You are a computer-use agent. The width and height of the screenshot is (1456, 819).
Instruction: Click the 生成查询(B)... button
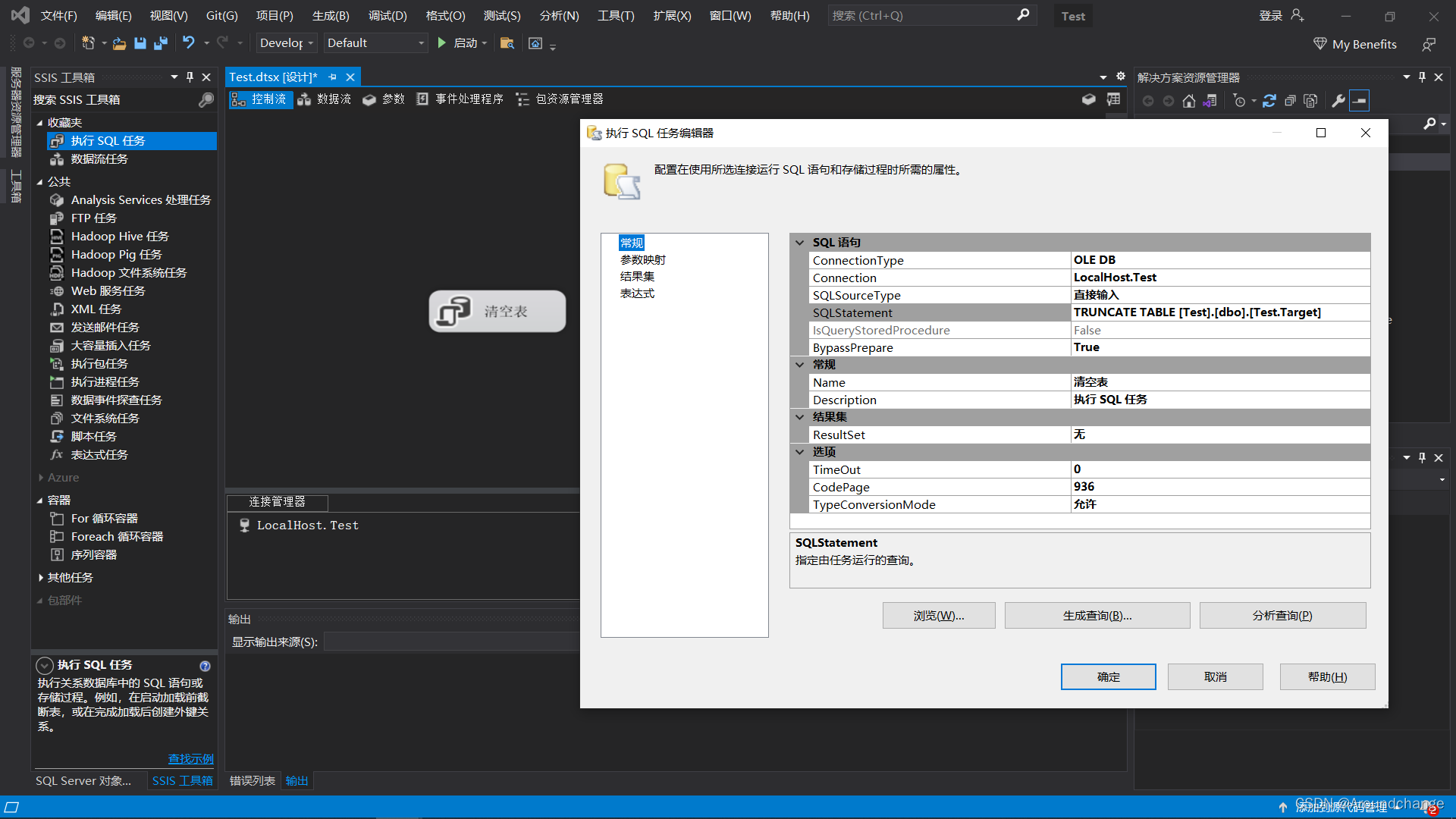1097,616
